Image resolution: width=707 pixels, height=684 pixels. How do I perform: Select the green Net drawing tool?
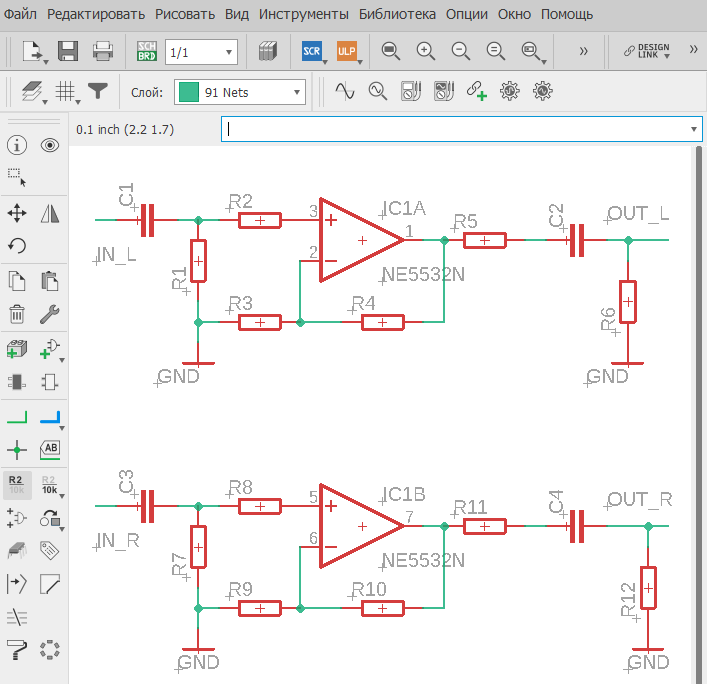[x=17, y=417]
